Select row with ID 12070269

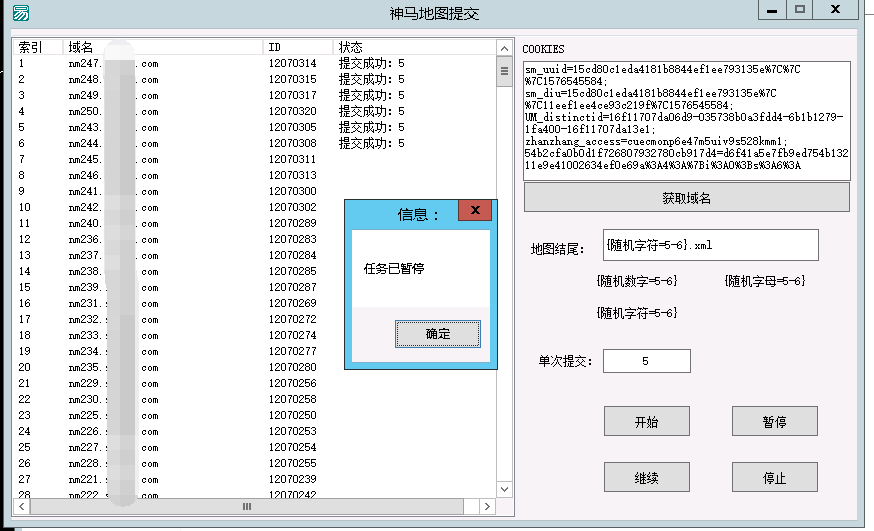point(254,303)
